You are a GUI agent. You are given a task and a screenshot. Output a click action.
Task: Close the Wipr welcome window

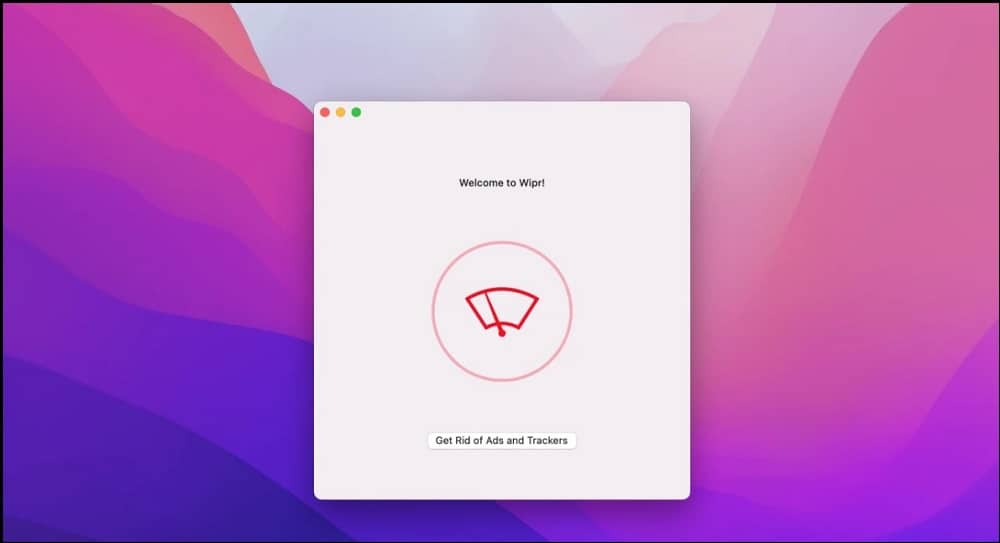tap(325, 112)
